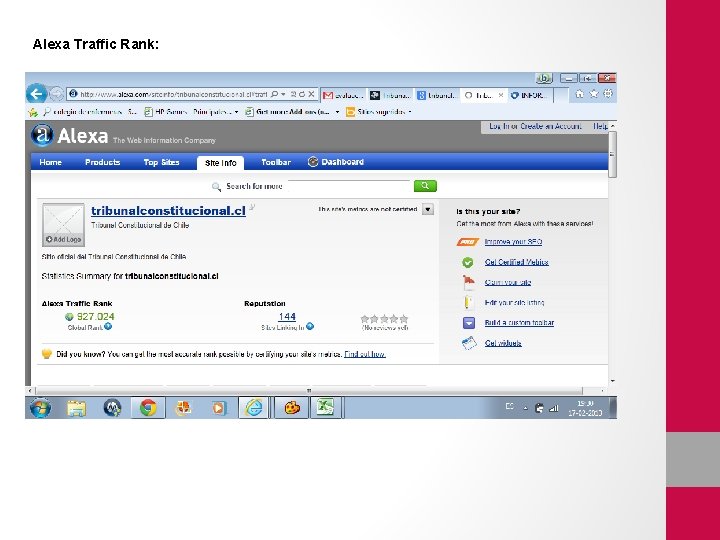
Task: Open the Dashboard menu item
Action: pos(336,162)
